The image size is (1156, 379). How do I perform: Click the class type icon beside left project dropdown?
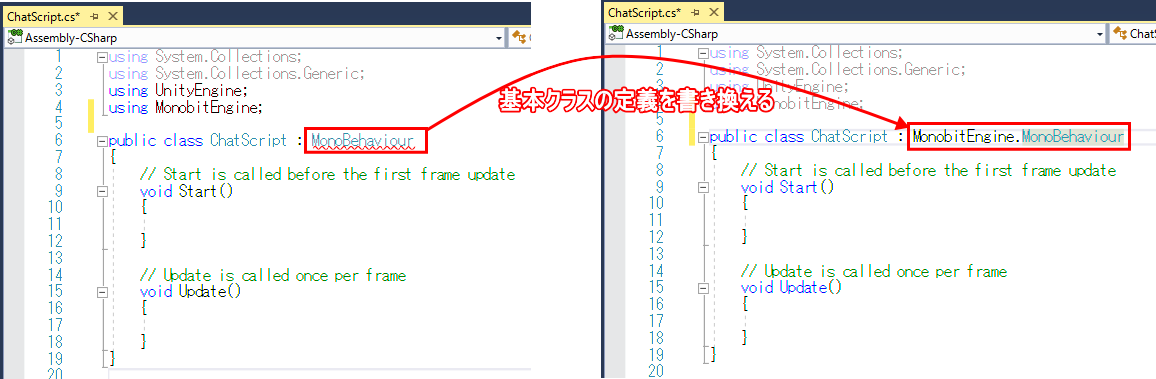(519, 38)
